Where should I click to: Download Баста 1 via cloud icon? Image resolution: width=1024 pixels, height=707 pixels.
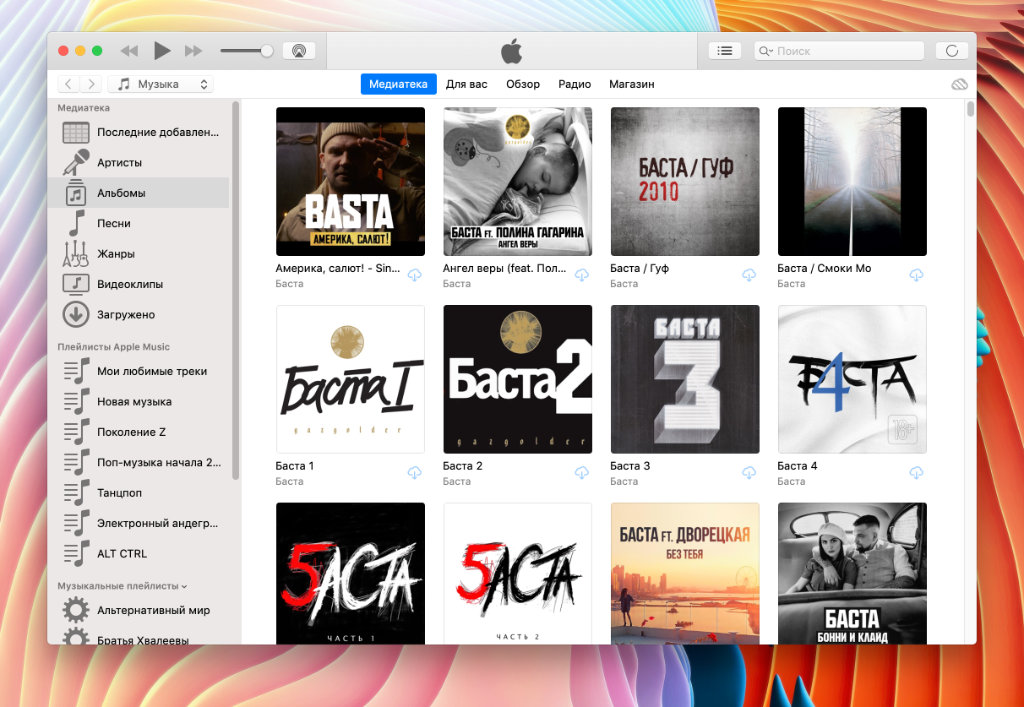tap(415, 473)
